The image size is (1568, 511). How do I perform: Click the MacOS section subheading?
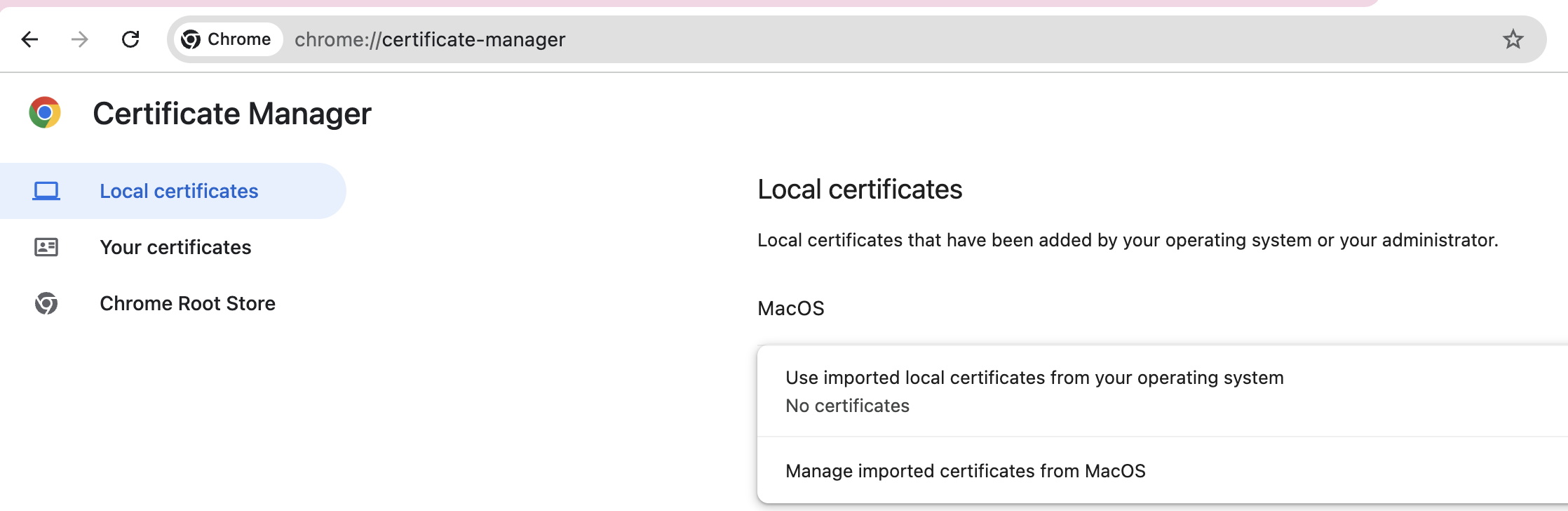791,309
